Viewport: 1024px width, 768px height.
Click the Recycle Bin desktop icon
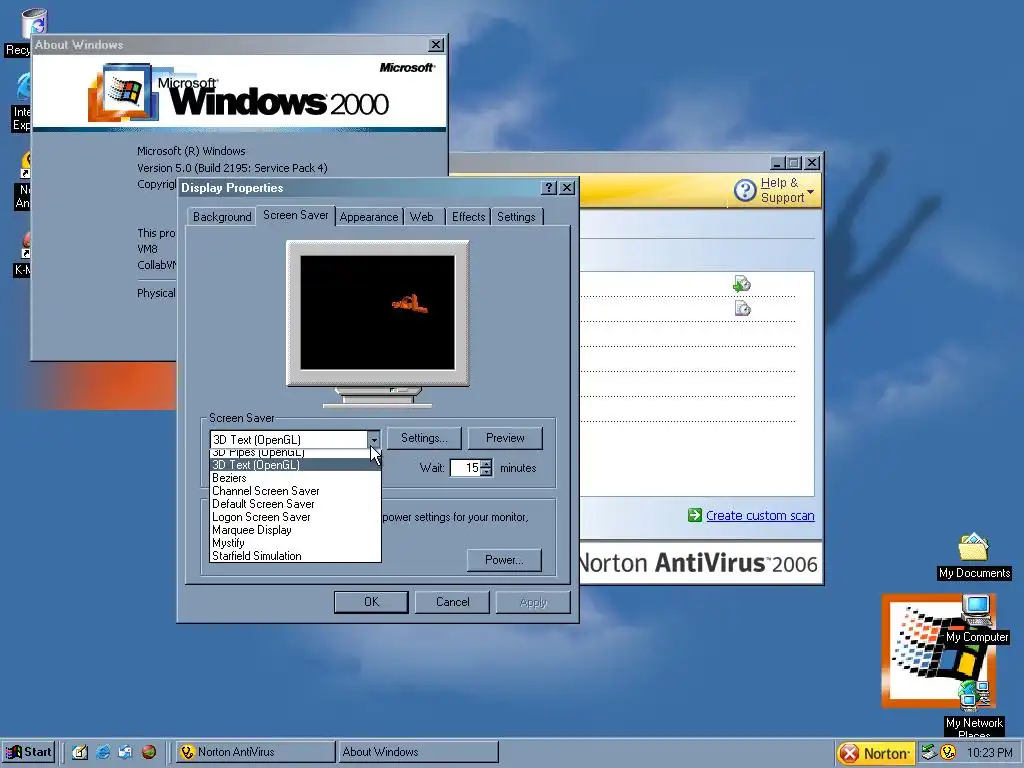coord(33,25)
